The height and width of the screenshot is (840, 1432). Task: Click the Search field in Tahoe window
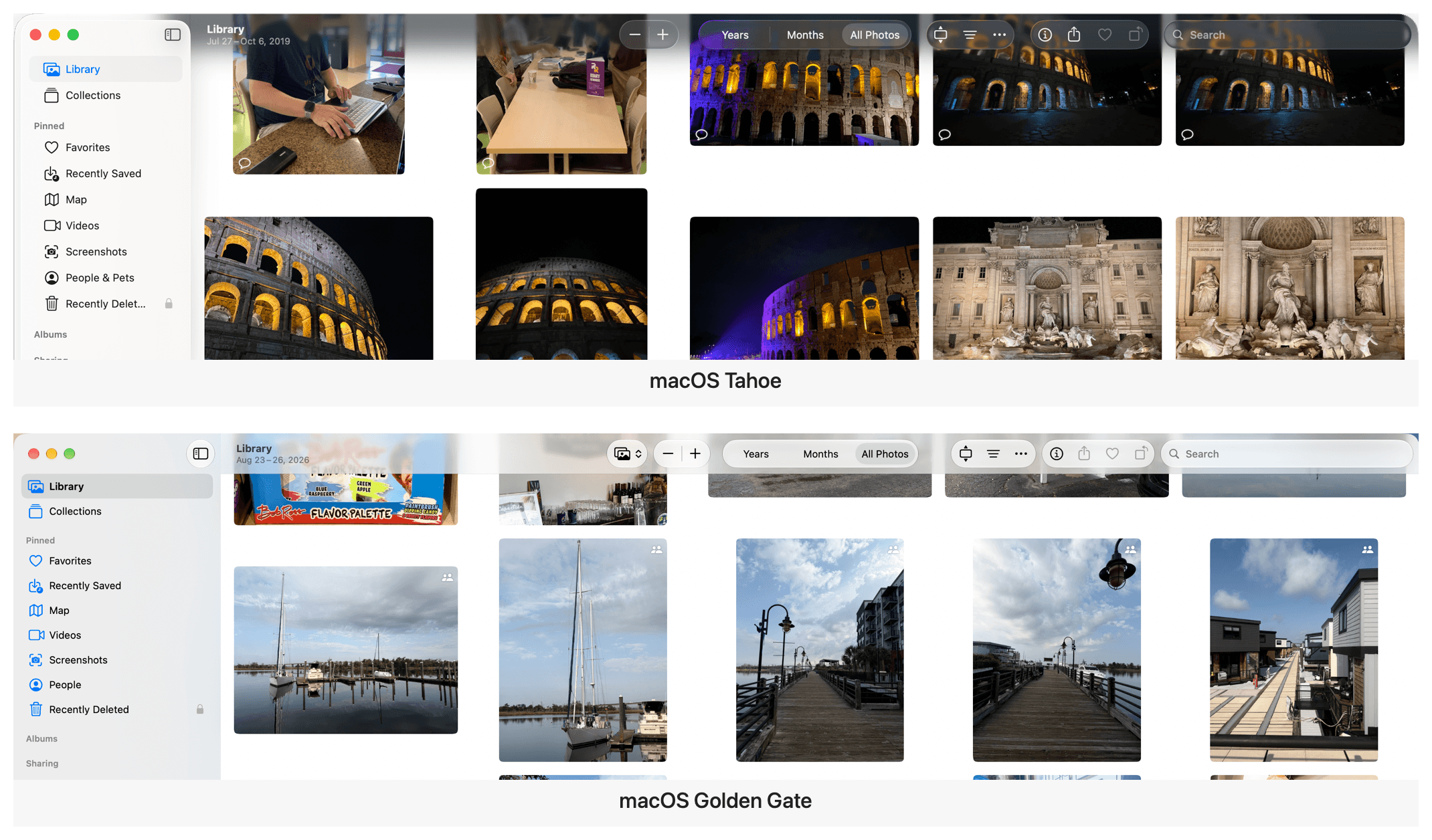click(x=1287, y=35)
